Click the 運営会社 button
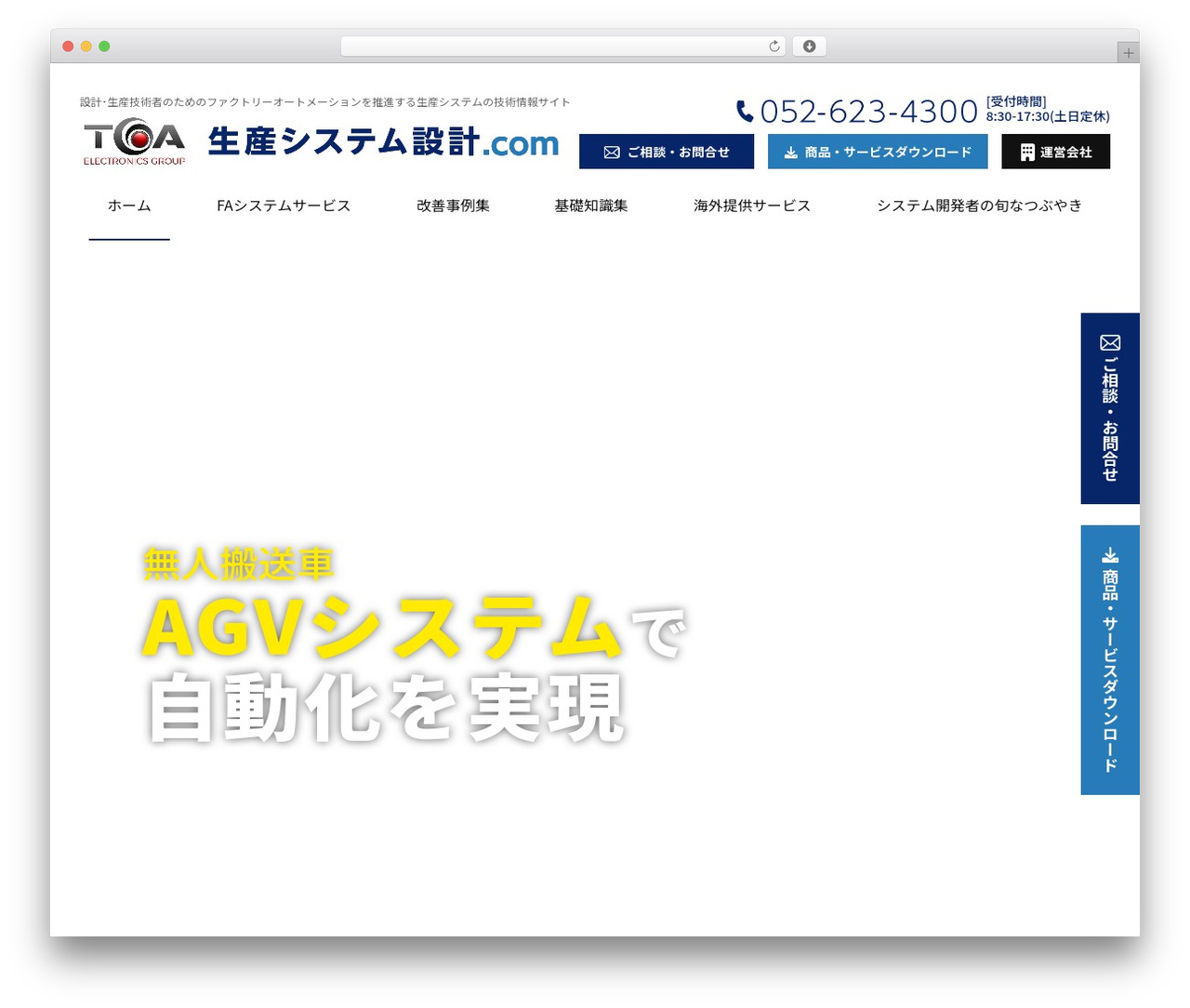Image resolution: width=1190 pixels, height=1008 pixels. (x=1056, y=152)
